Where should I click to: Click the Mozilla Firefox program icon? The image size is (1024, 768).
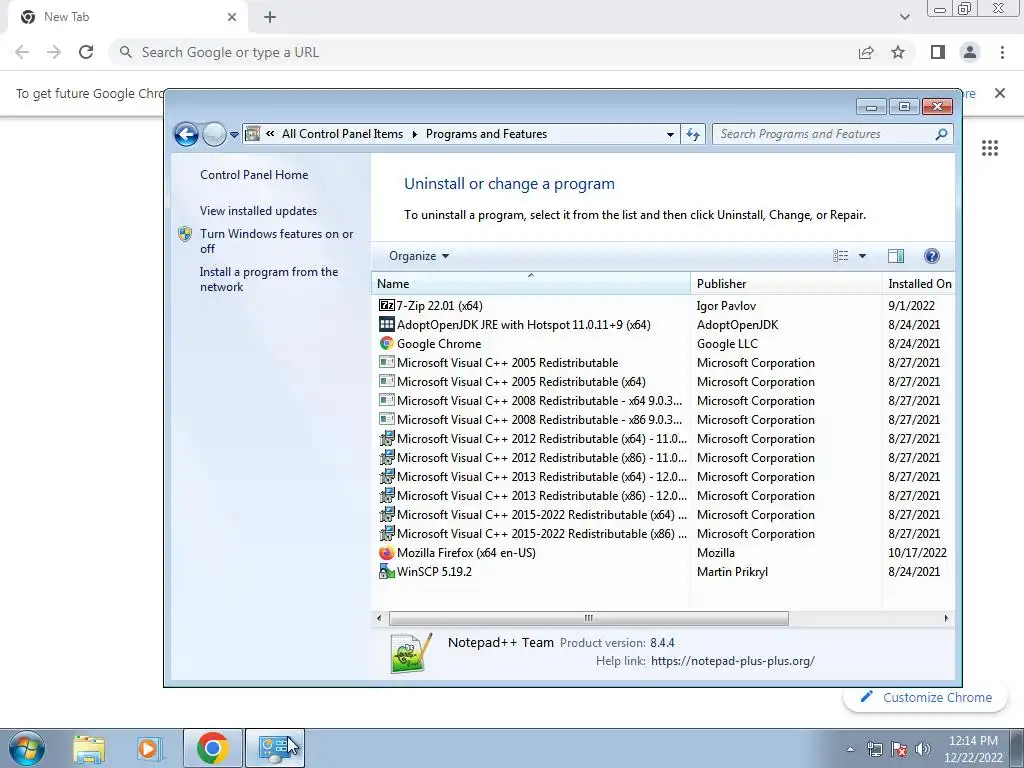coord(387,552)
